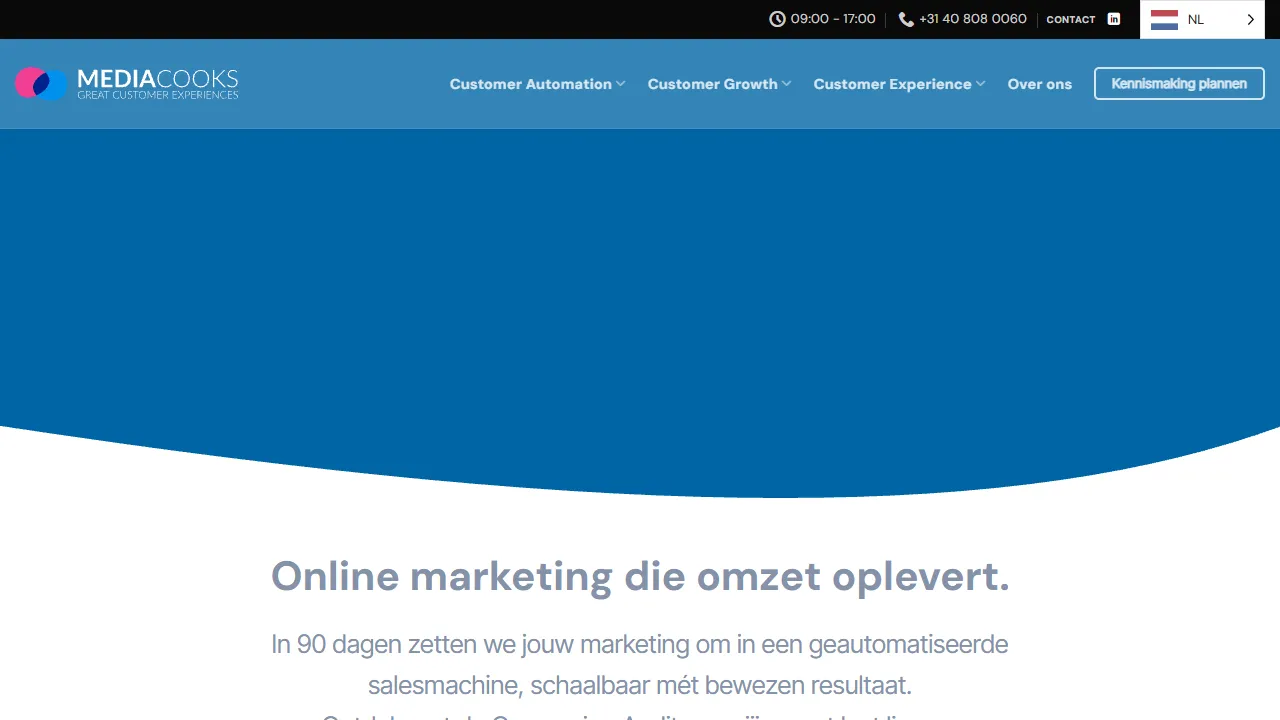This screenshot has height=720, width=1280.
Task: Open the NL language switcher
Action: click(1196, 19)
